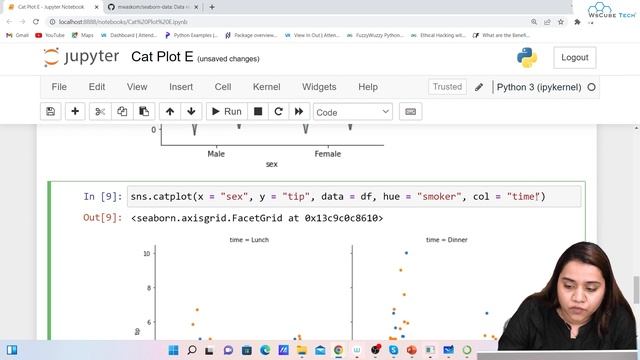Viewport: 640px width, 360px height.
Task: Open the File menu
Action: click(59, 87)
